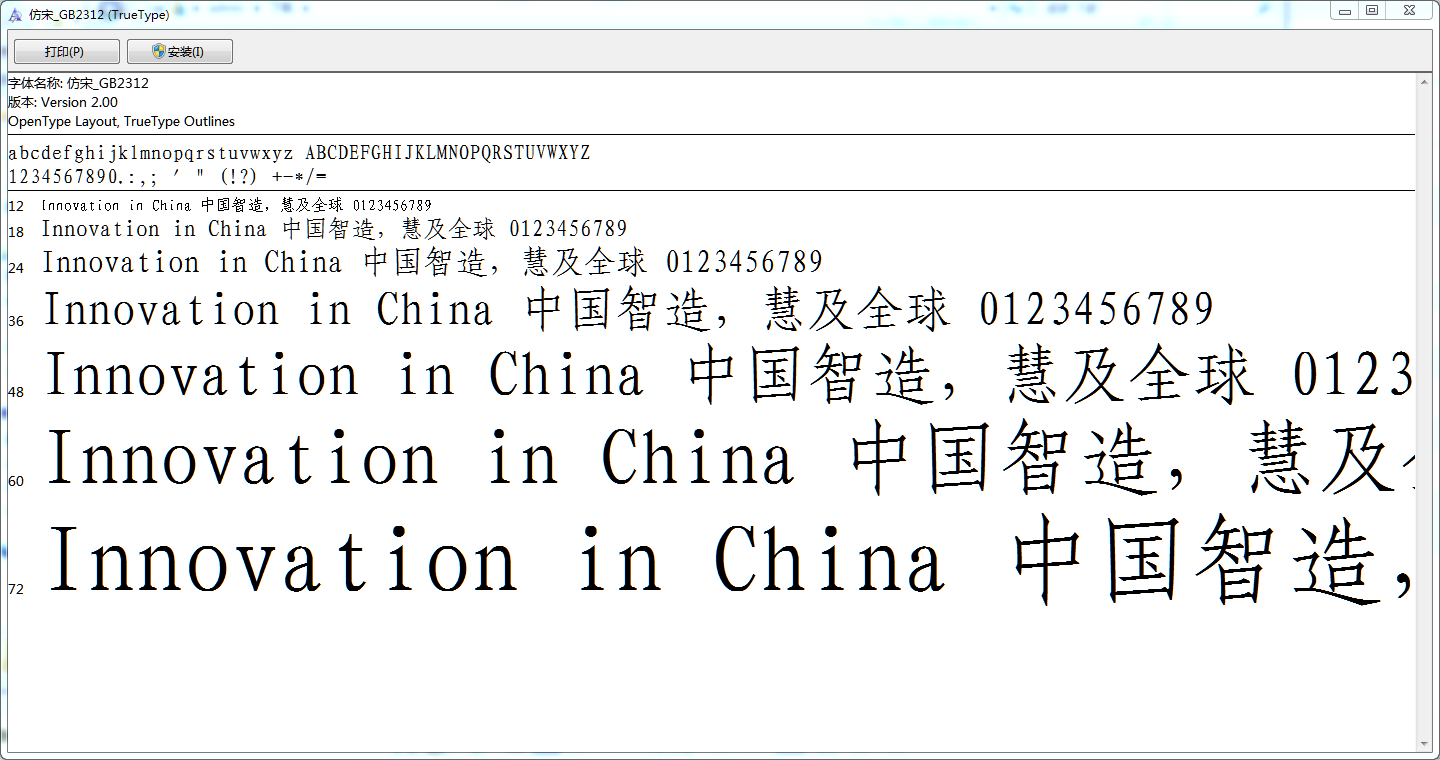Image resolution: width=1440 pixels, height=760 pixels.
Task: Select the OpenType Layout, TrueType Outlines line
Action: click(121, 121)
